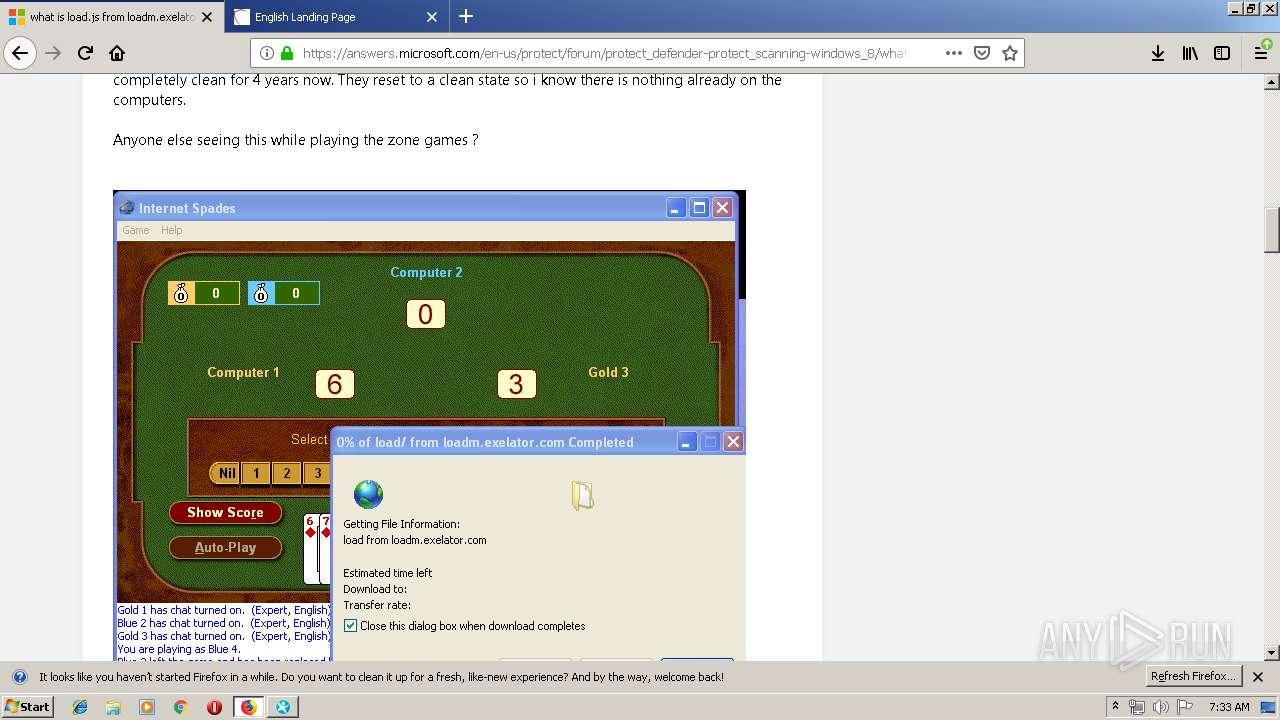
Task: Open a new tab with plus button
Action: tap(466, 16)
